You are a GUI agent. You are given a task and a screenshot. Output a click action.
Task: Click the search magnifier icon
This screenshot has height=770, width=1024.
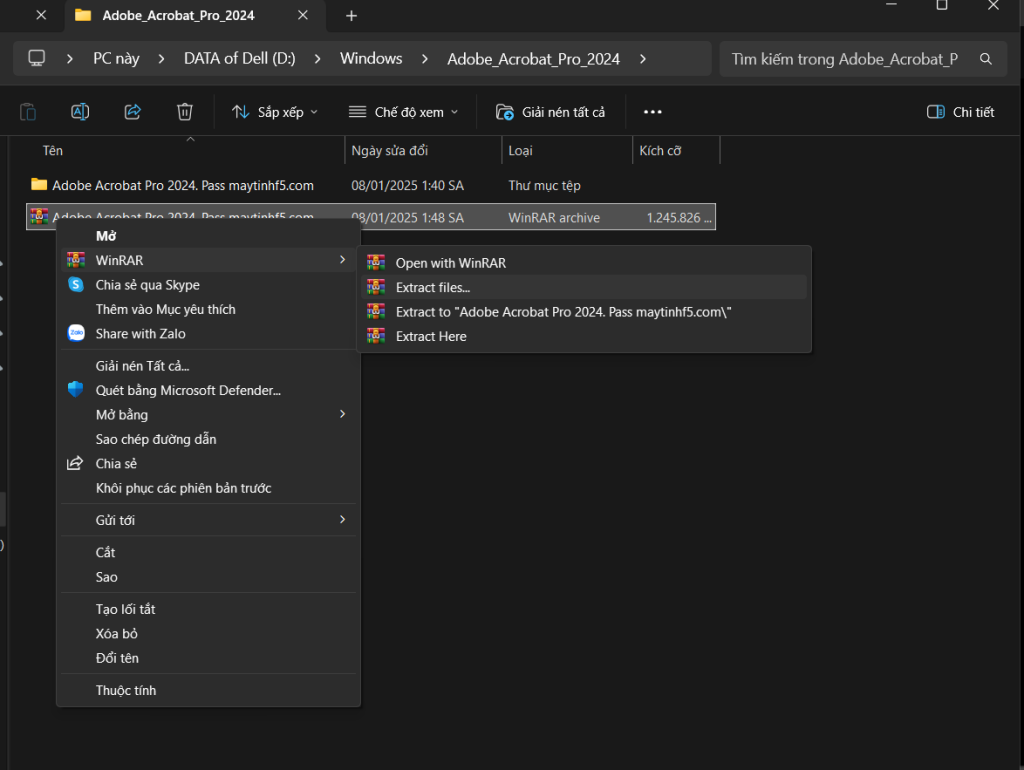click(x=985, y=59)
